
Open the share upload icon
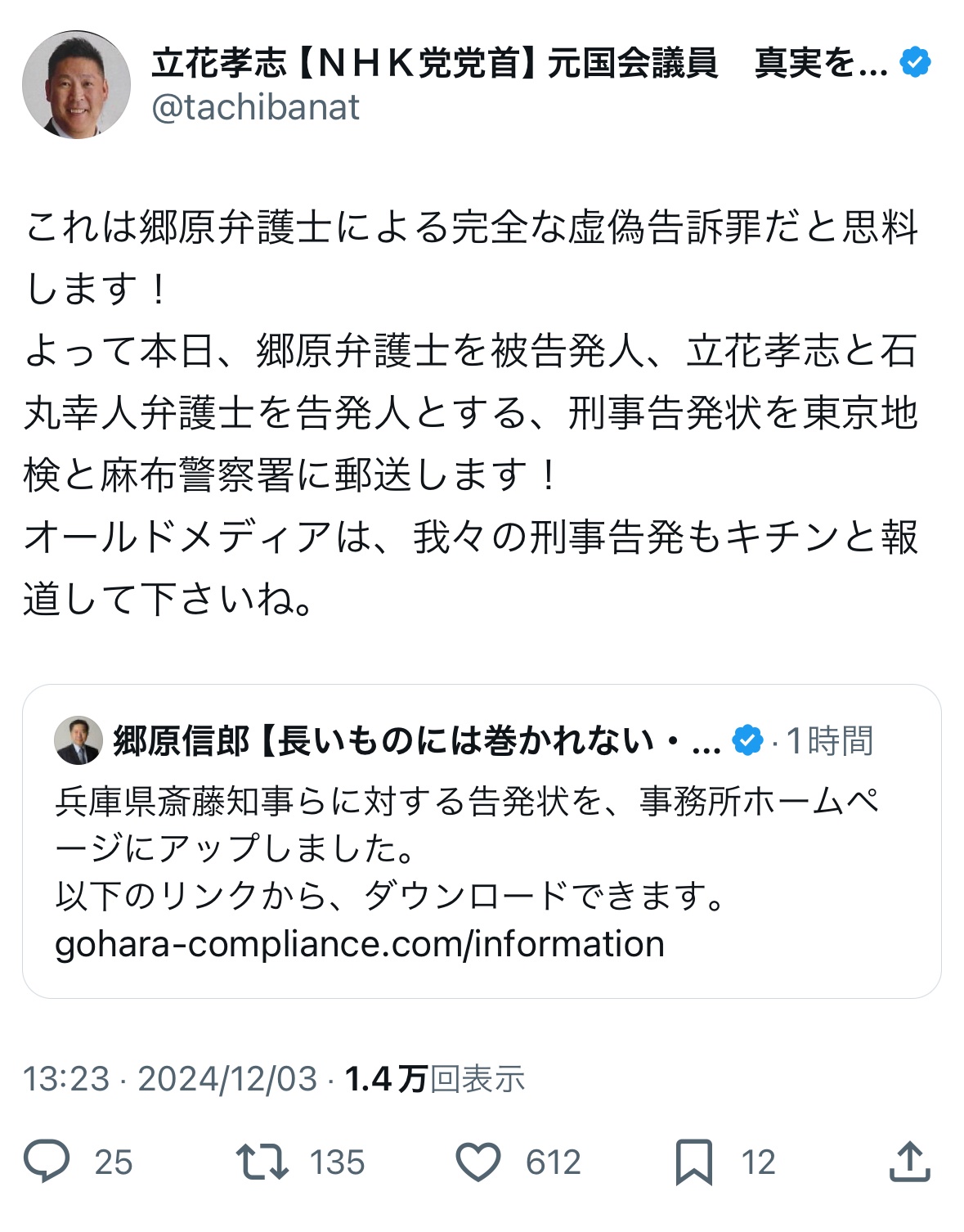pos(910,1162)
